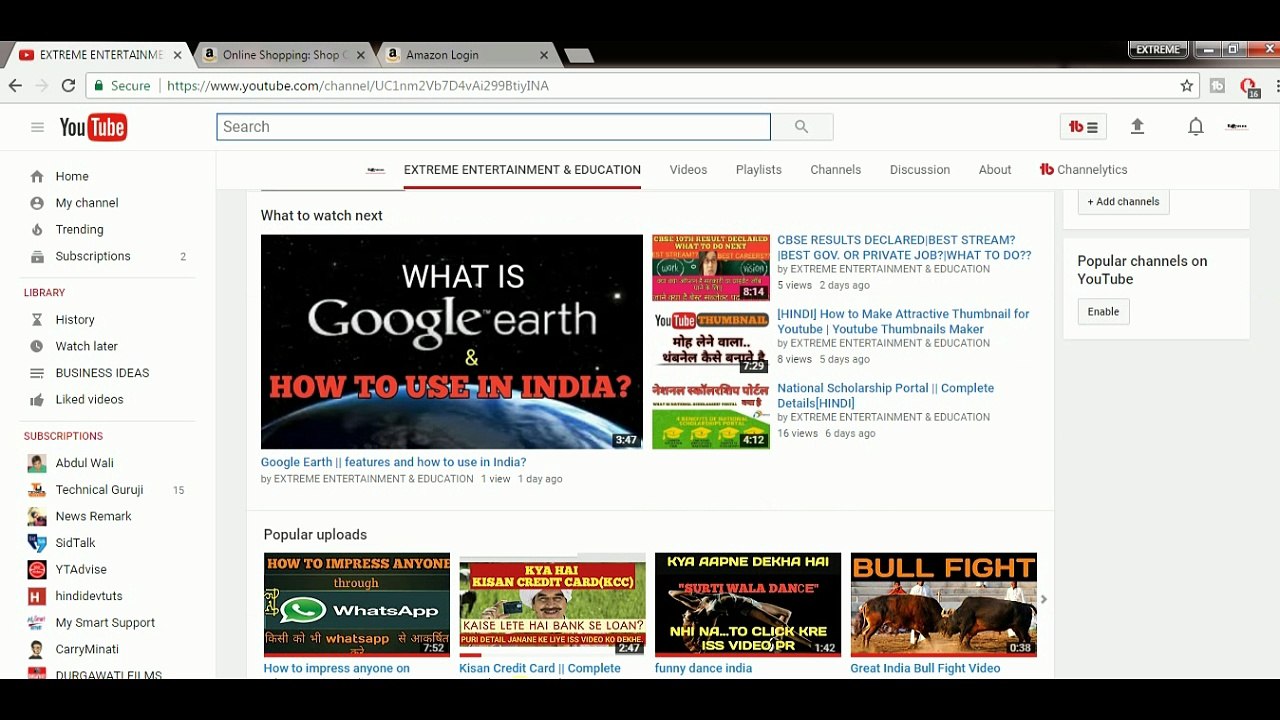Switch to the Amazon Login browser tab
1280x720 pixels.
pos(466,55)
